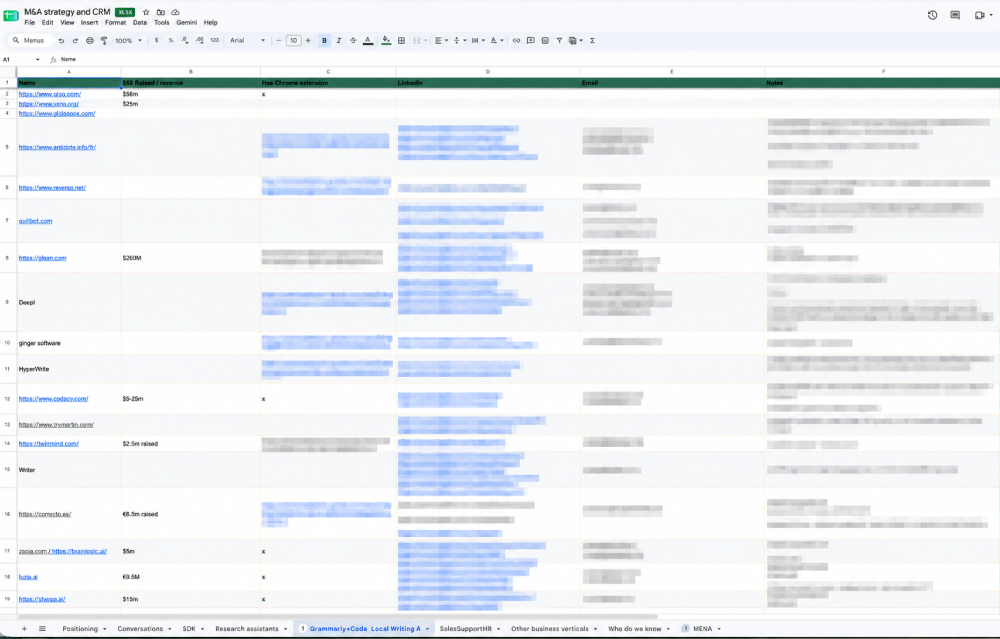Toggle bold formatting button

(x=324, y=40)
